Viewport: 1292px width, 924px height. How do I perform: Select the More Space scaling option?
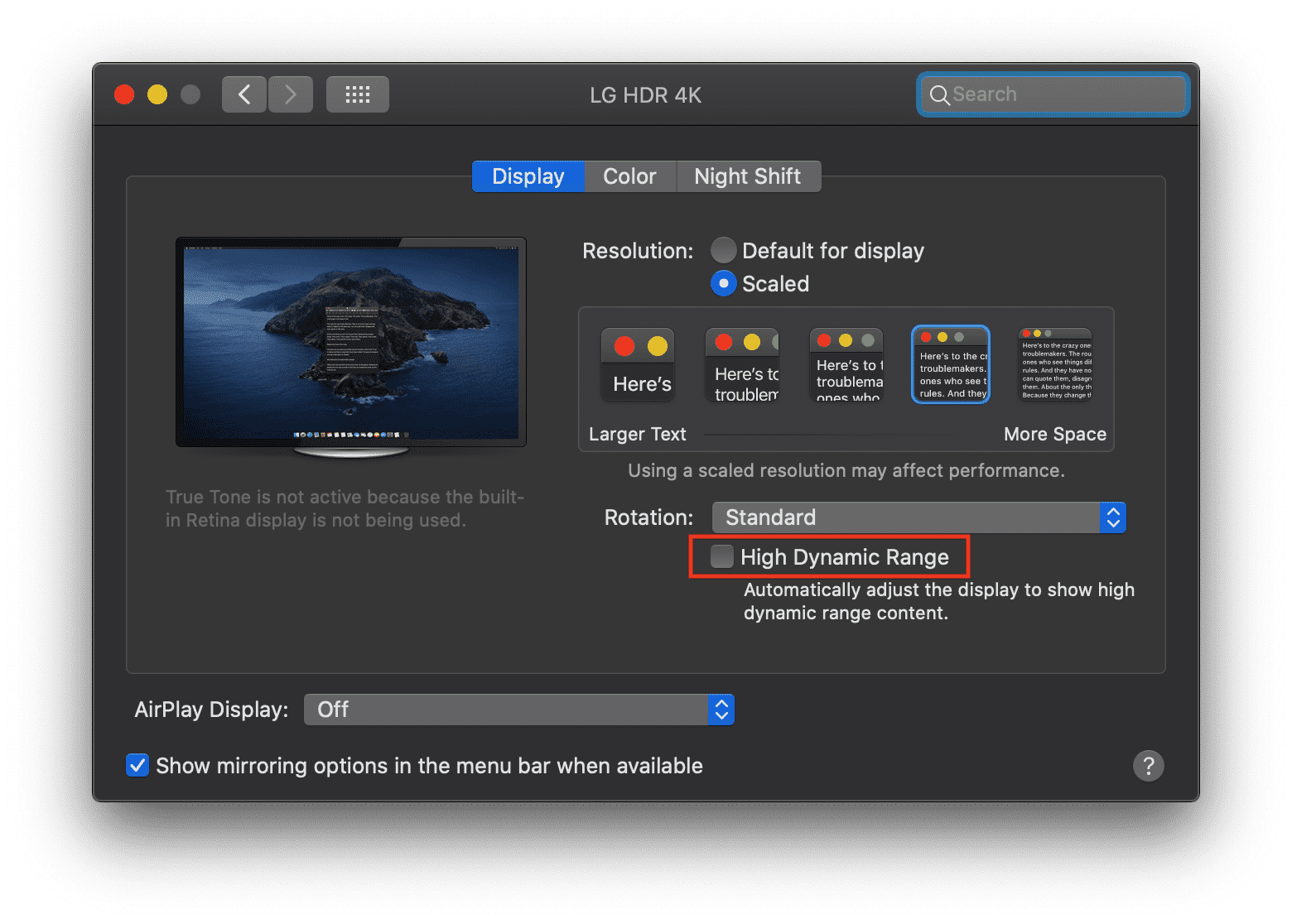(1054, 364)
